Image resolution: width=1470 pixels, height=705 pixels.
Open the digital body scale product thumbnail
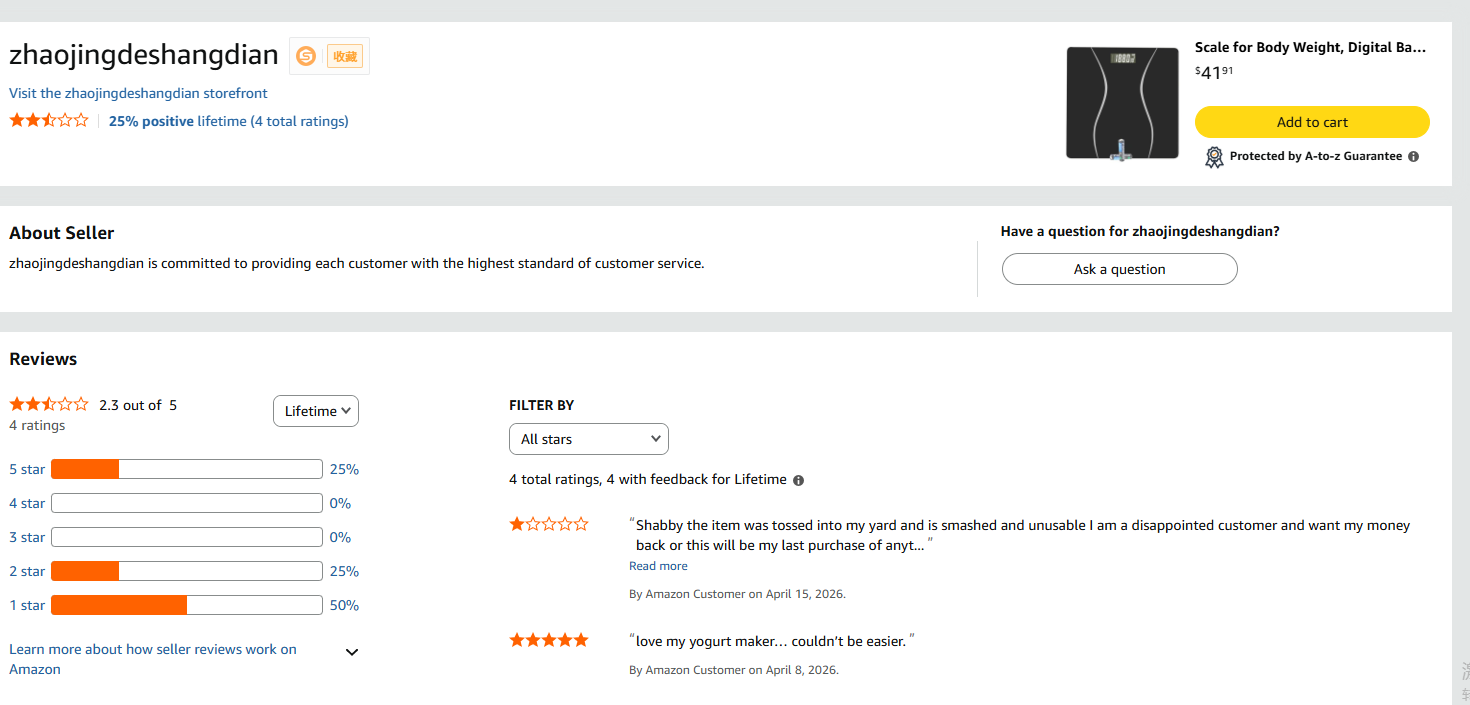1123,103
